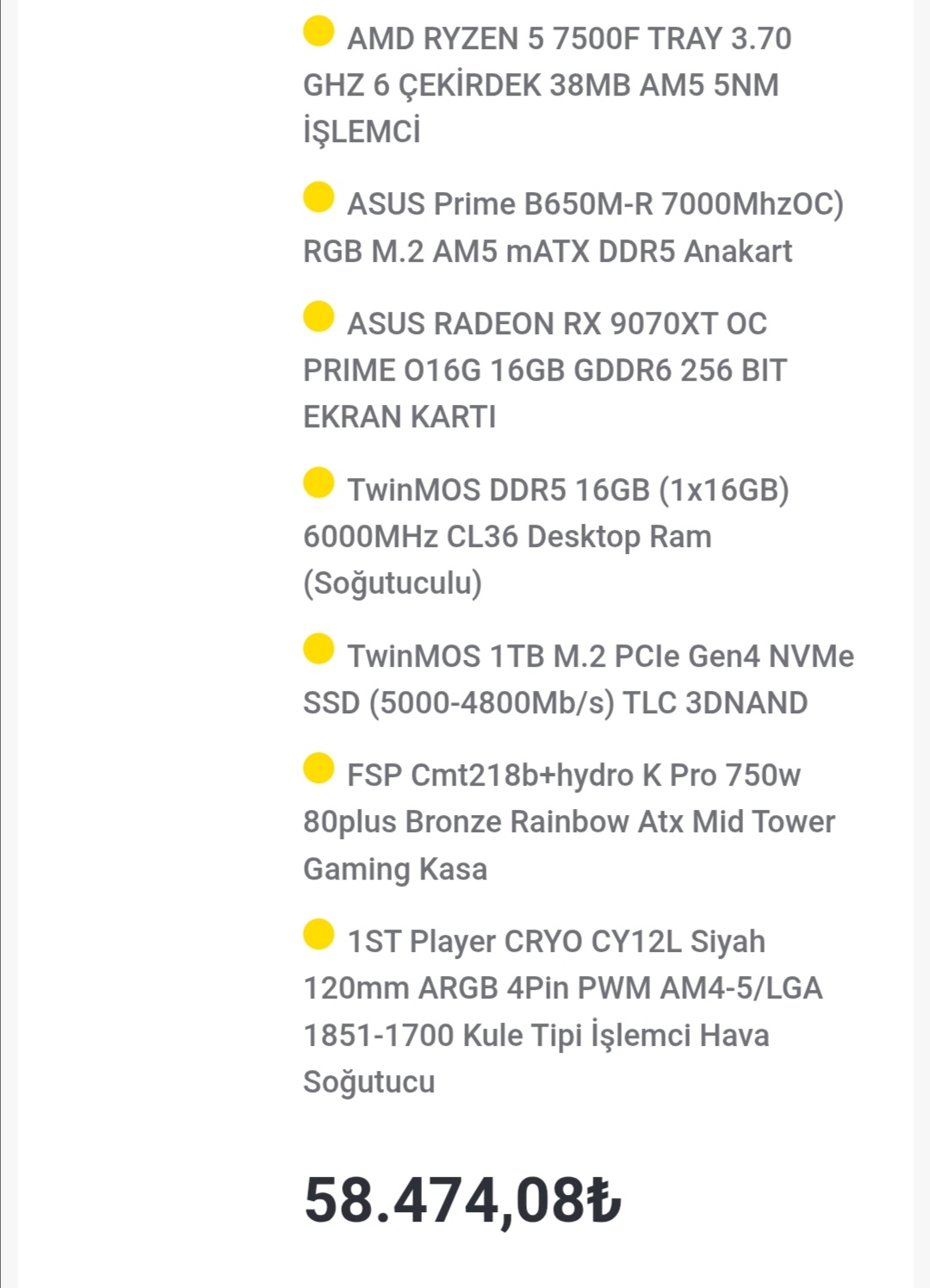930x1288 pixels.
Task: Click the yellow dot before ASUS Prime B650M-R
Action: 319,197
